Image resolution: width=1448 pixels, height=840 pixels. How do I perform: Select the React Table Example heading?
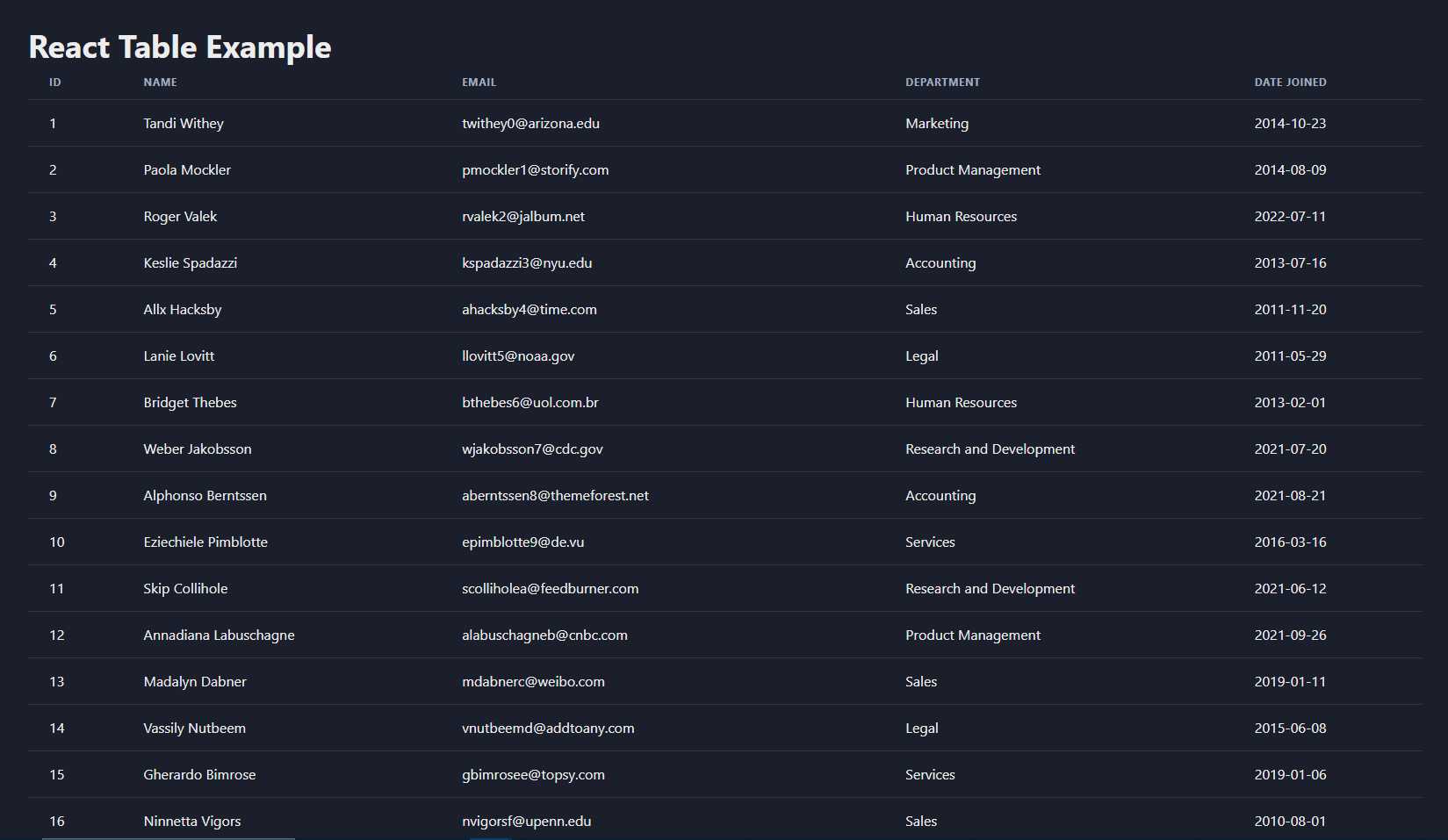(180, 47)
